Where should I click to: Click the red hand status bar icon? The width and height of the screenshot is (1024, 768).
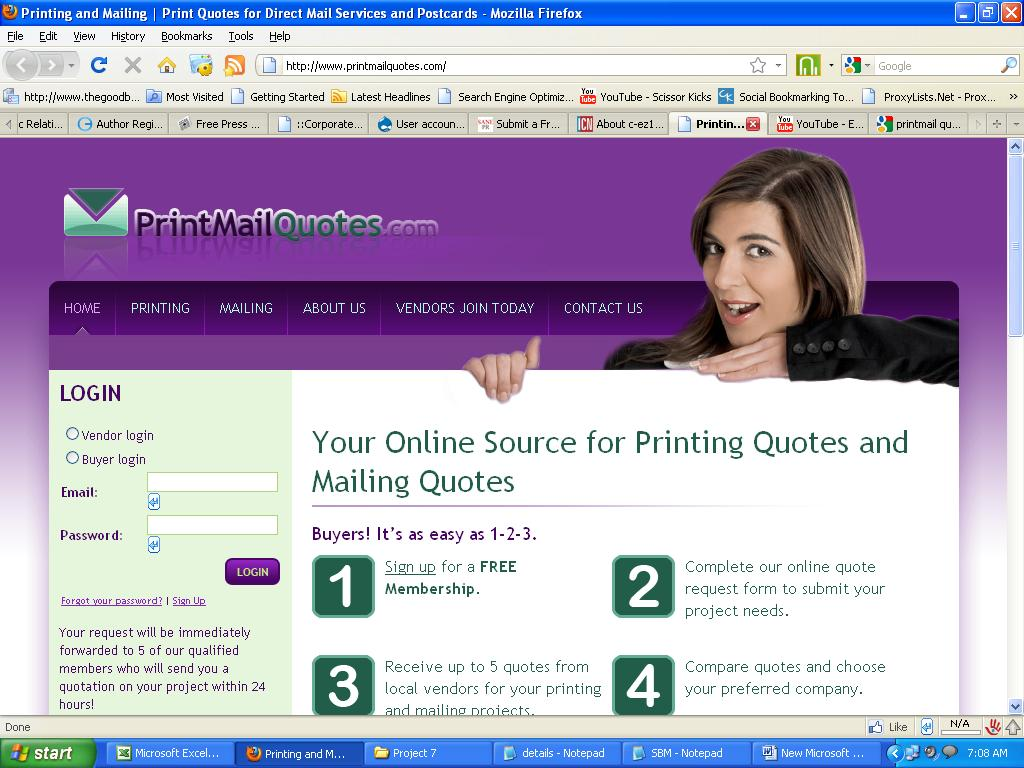pyautogui.click(x=993, y=726)
